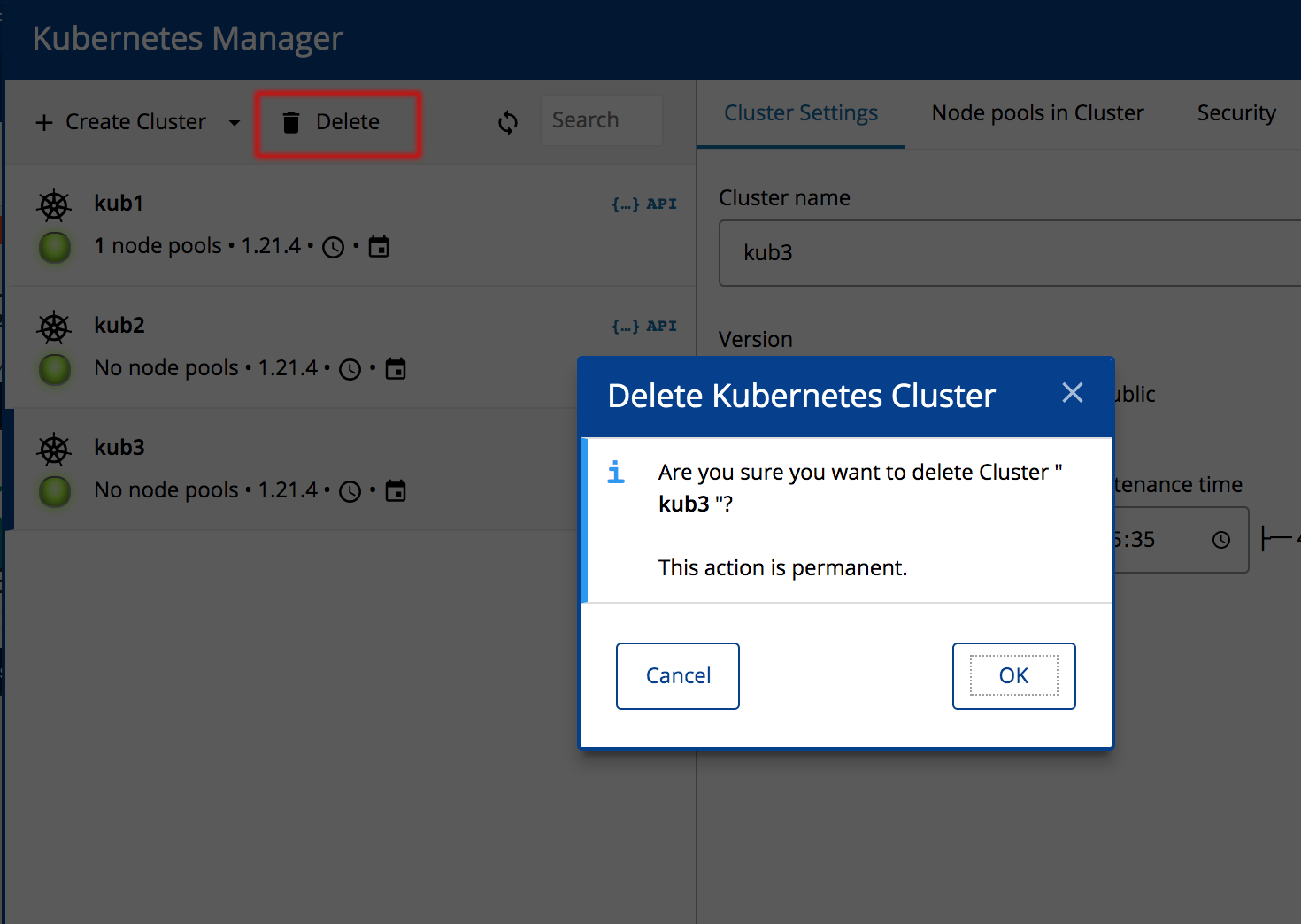Click the calendar icon in kub1 row
This screenshot has height=924, width=1301.
pyautogui.click(x=379, y=247)
